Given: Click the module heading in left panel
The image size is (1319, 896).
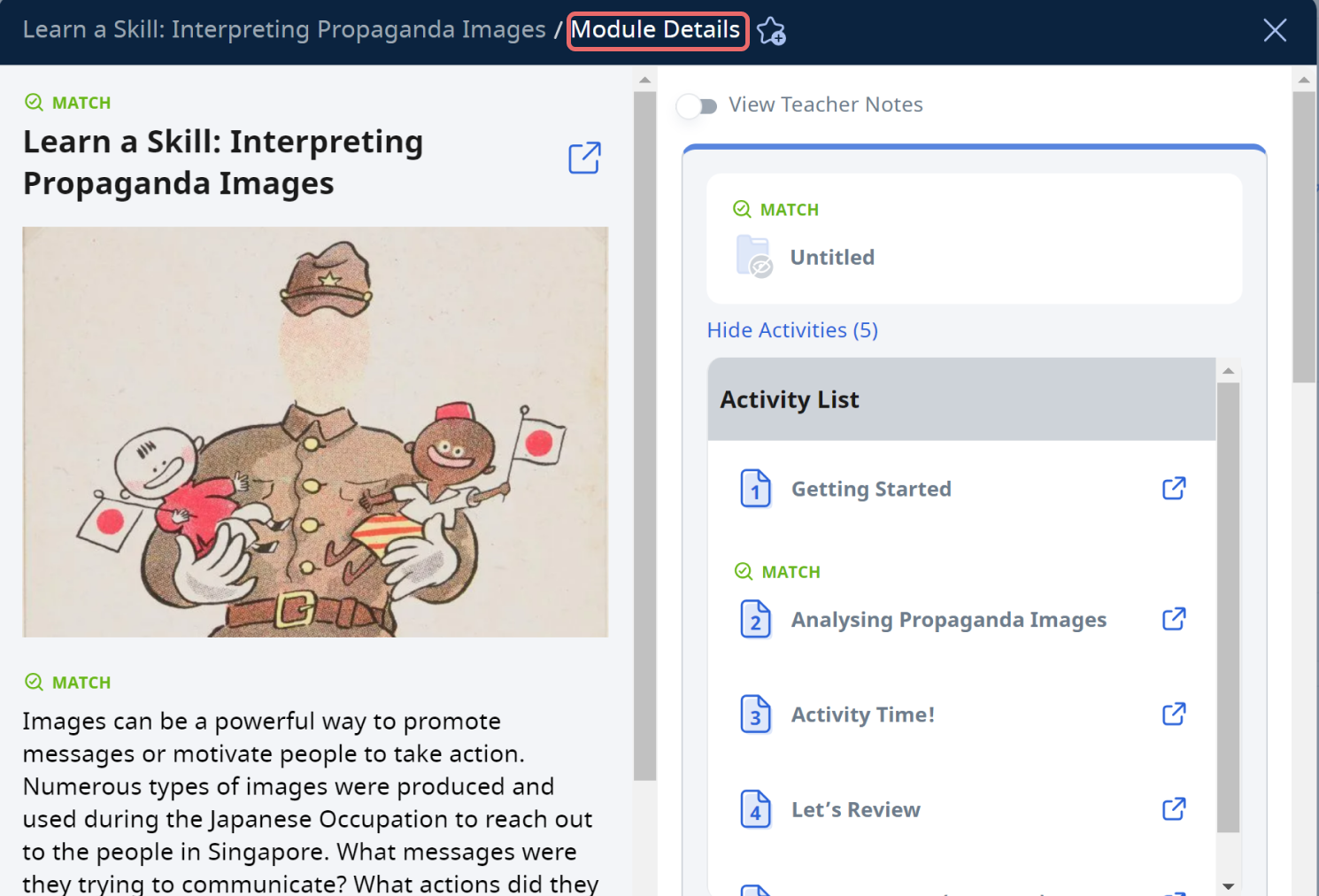Looking at the screenshot, I should (x=223, y=162).
